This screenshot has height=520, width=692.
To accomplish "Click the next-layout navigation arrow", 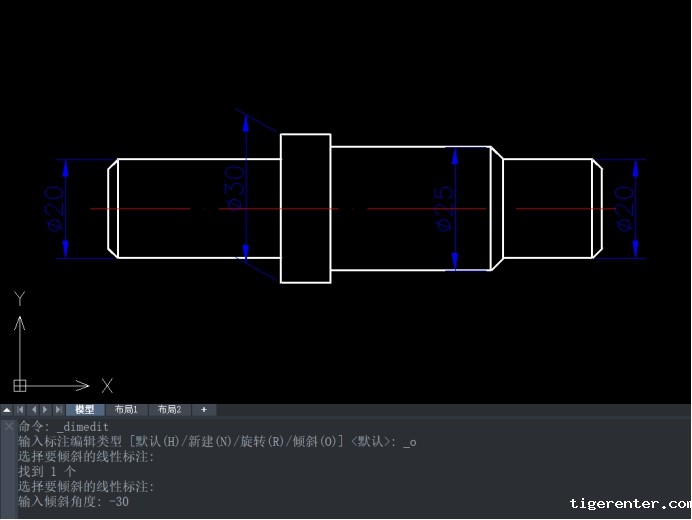I will [x=45, y=410].
